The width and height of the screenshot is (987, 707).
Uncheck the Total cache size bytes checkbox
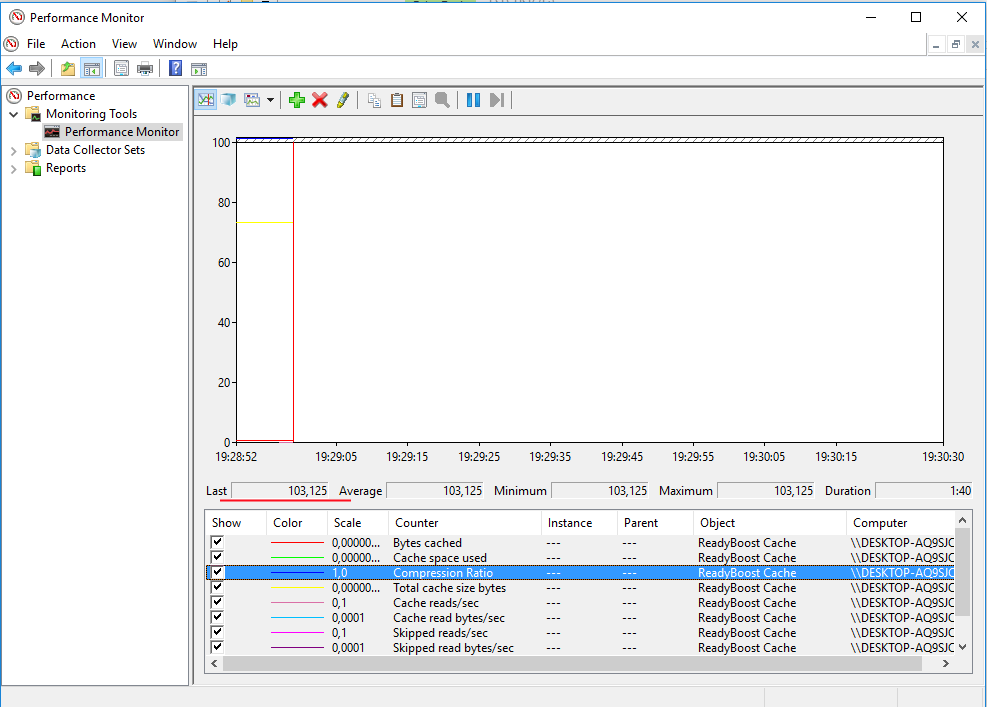217,587
